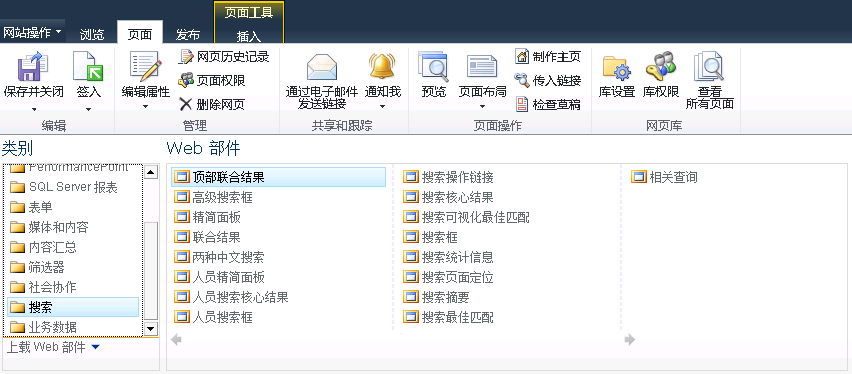Click the 签入 check-in icon
852x374 pixels.
[88, 66]
